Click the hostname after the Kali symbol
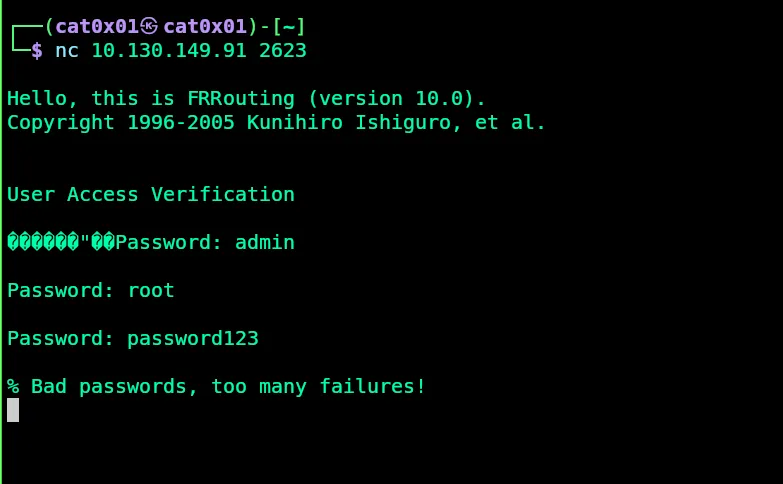The width and height of the screenshot is (783, 484). (205, 26)
